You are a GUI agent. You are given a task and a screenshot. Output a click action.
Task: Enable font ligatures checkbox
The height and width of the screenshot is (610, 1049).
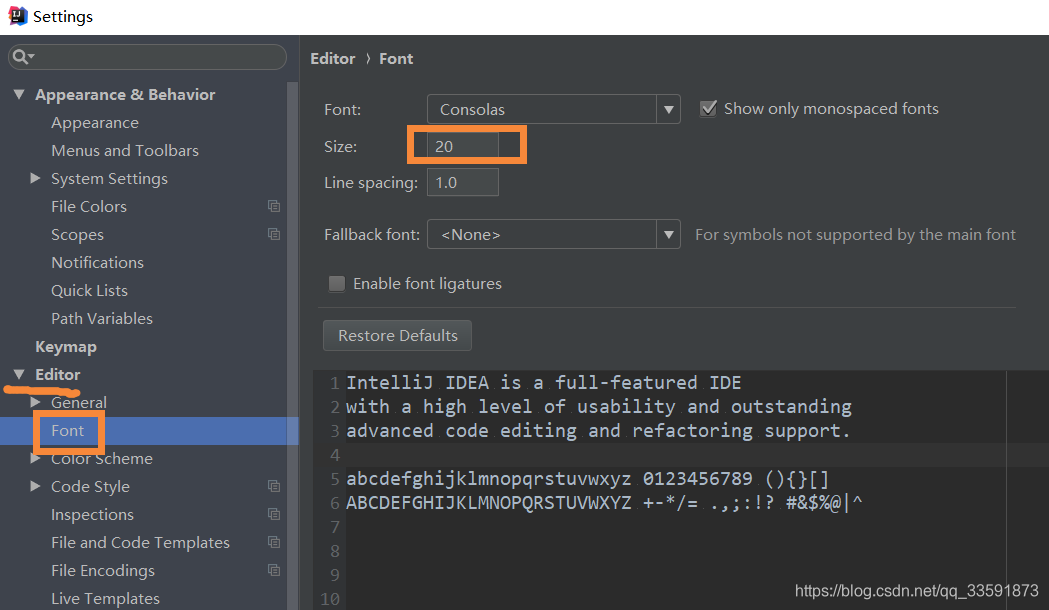coord(337,284)
